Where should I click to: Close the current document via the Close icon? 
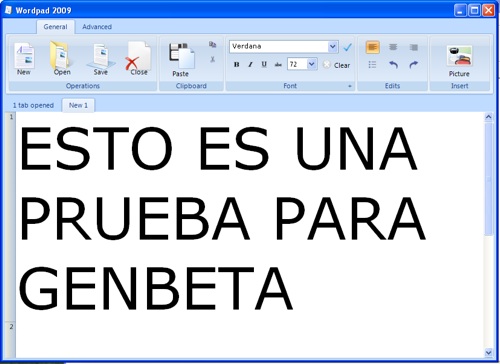click(x=139, y=58)
